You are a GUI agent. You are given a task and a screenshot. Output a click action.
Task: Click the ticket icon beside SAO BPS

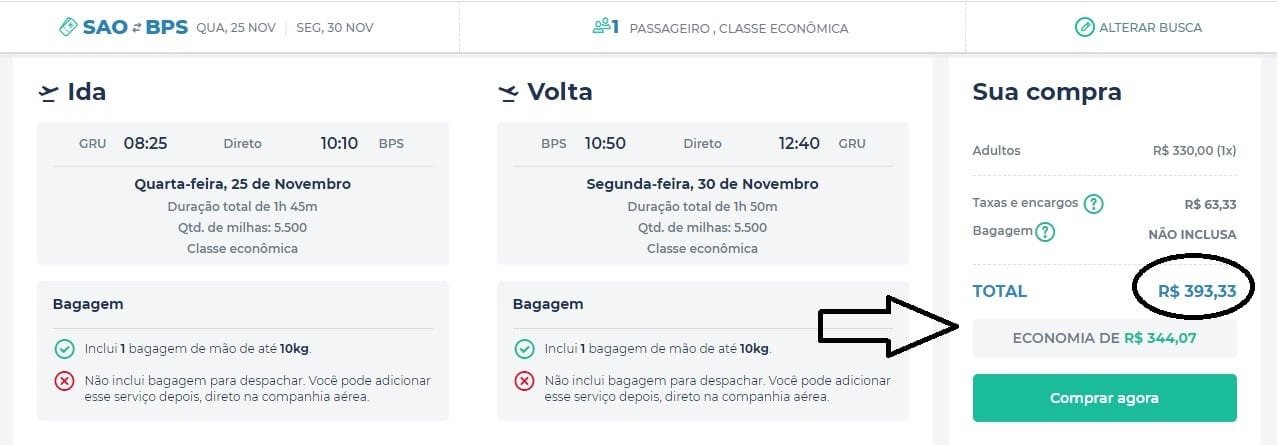[x=69, y=27]
